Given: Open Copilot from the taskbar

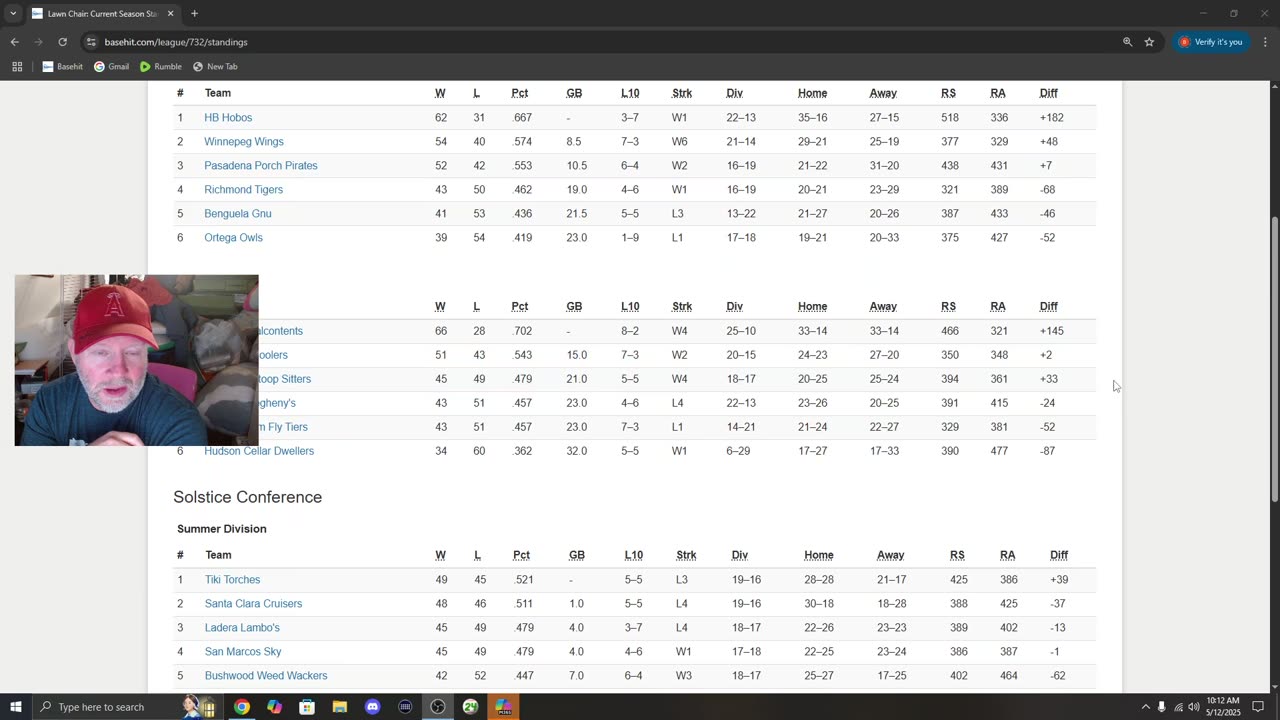Looking at the screenshot, I should pyautogui.click(x=274, y=707).
